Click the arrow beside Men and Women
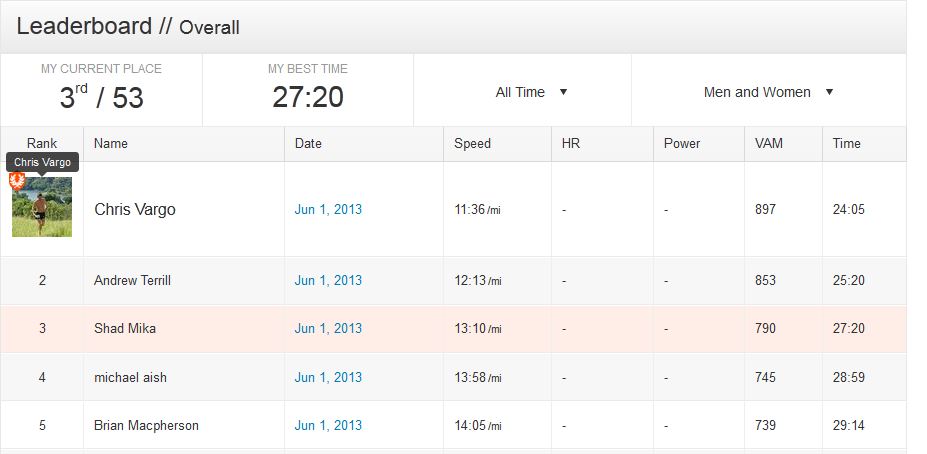This screenshot has height=454, width=927. tap(829, 92)
